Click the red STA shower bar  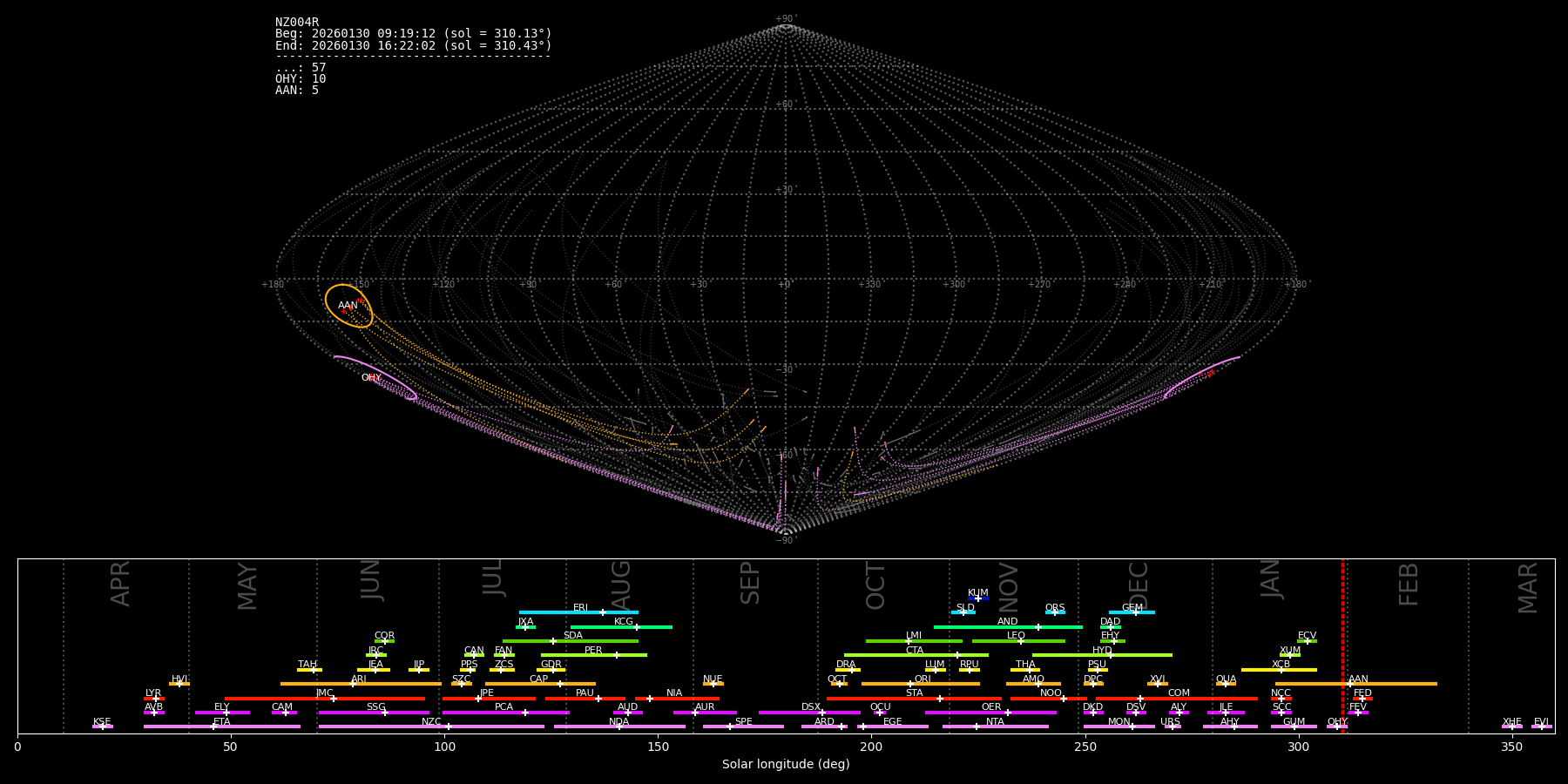(x=914, y=699)
